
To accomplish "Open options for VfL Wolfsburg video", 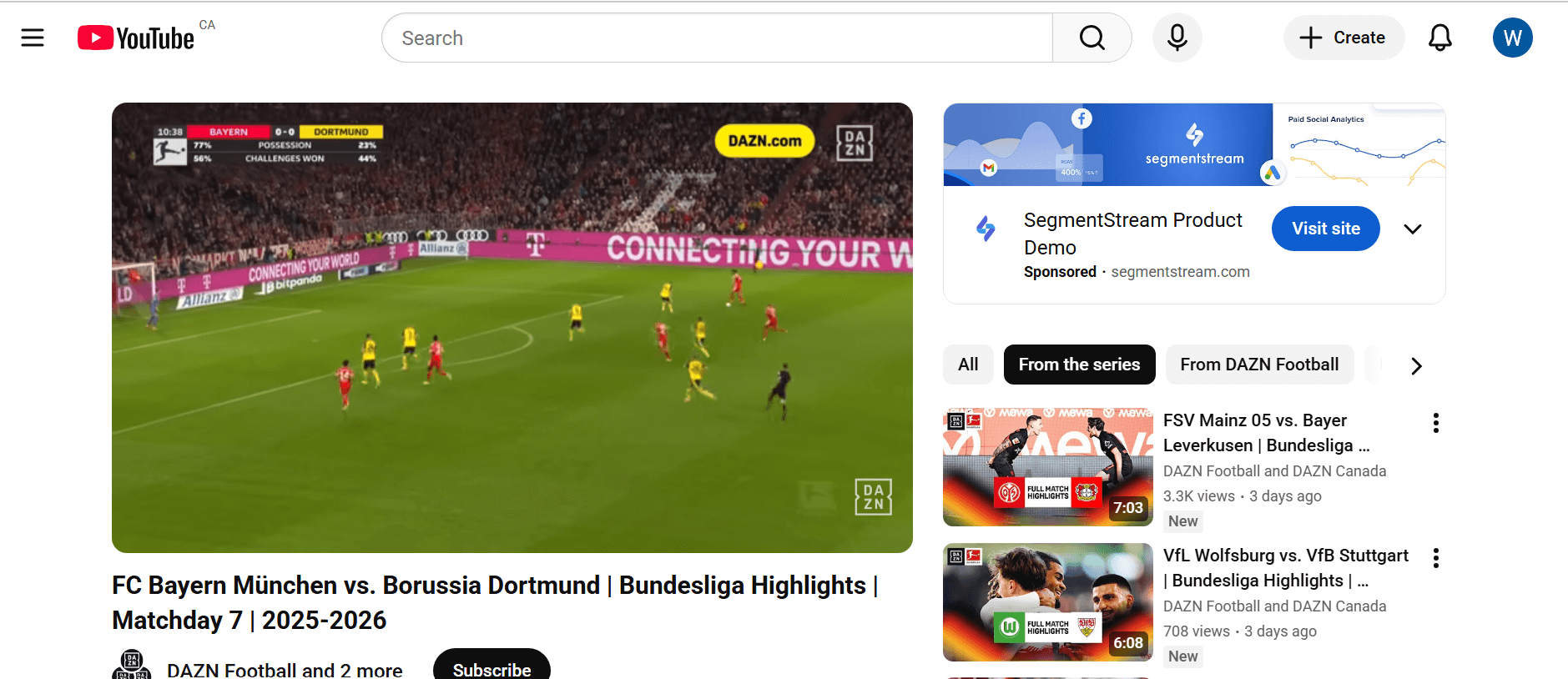I will coord(1435,558).
